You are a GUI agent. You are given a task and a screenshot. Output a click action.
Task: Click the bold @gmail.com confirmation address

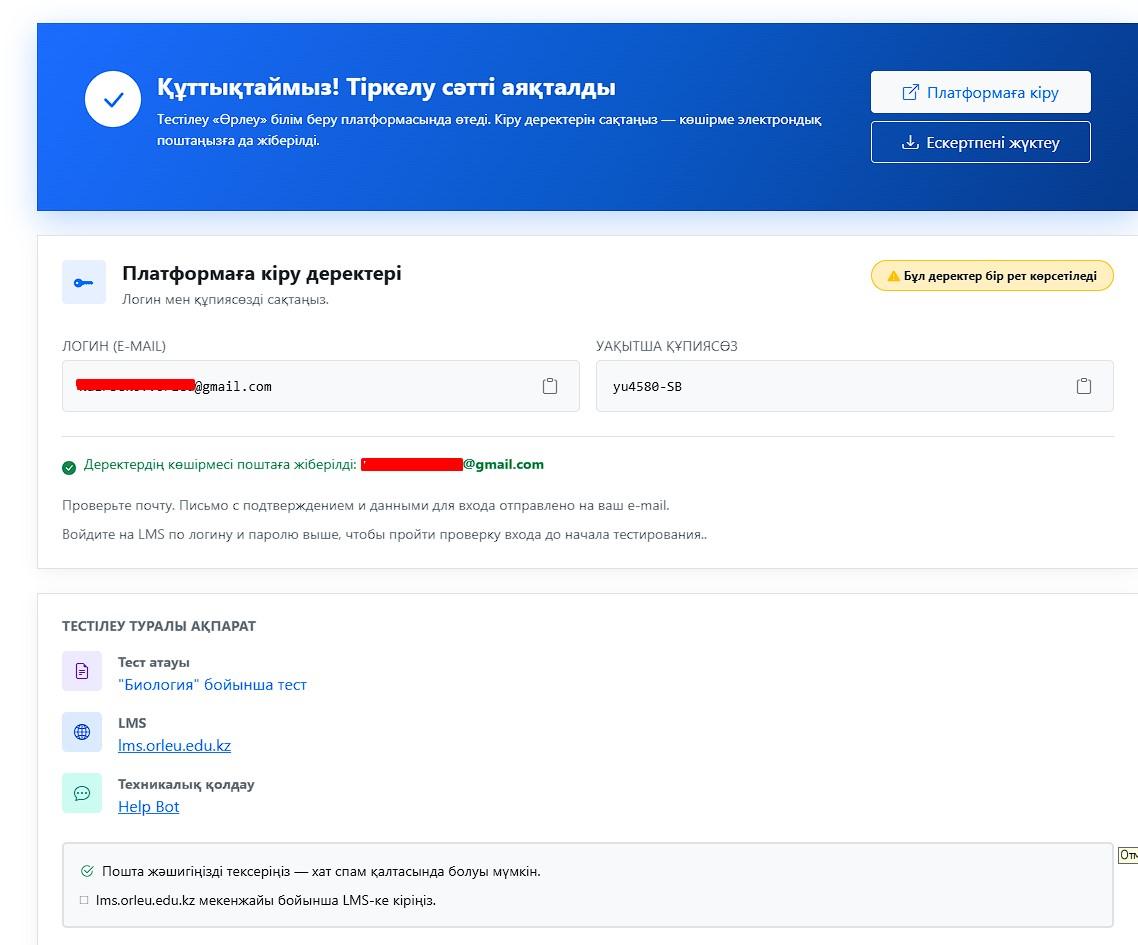point(504,465)
